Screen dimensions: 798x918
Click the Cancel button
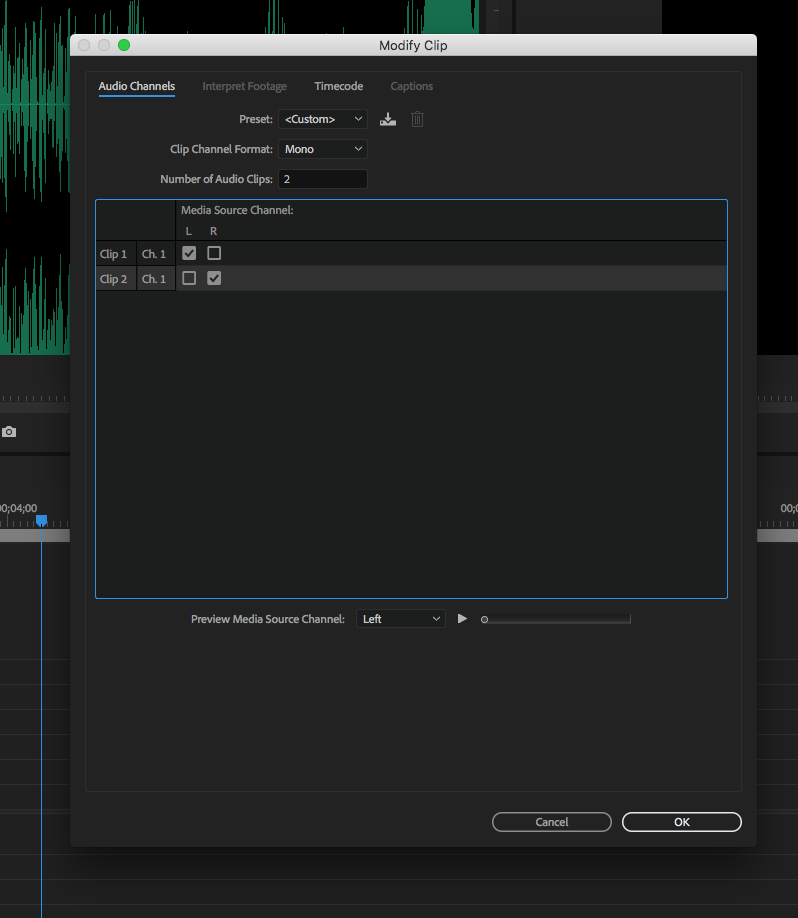(552, 822)
